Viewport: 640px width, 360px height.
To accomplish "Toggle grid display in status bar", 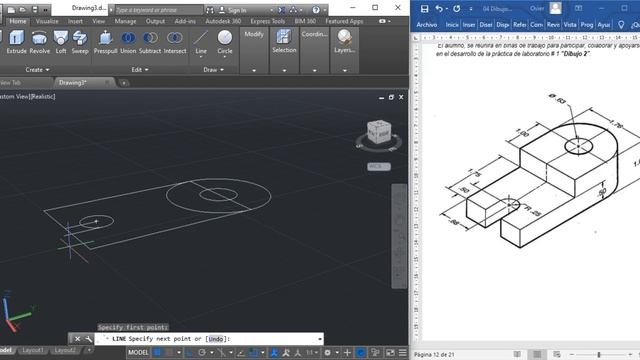I will tap(157, 353).
